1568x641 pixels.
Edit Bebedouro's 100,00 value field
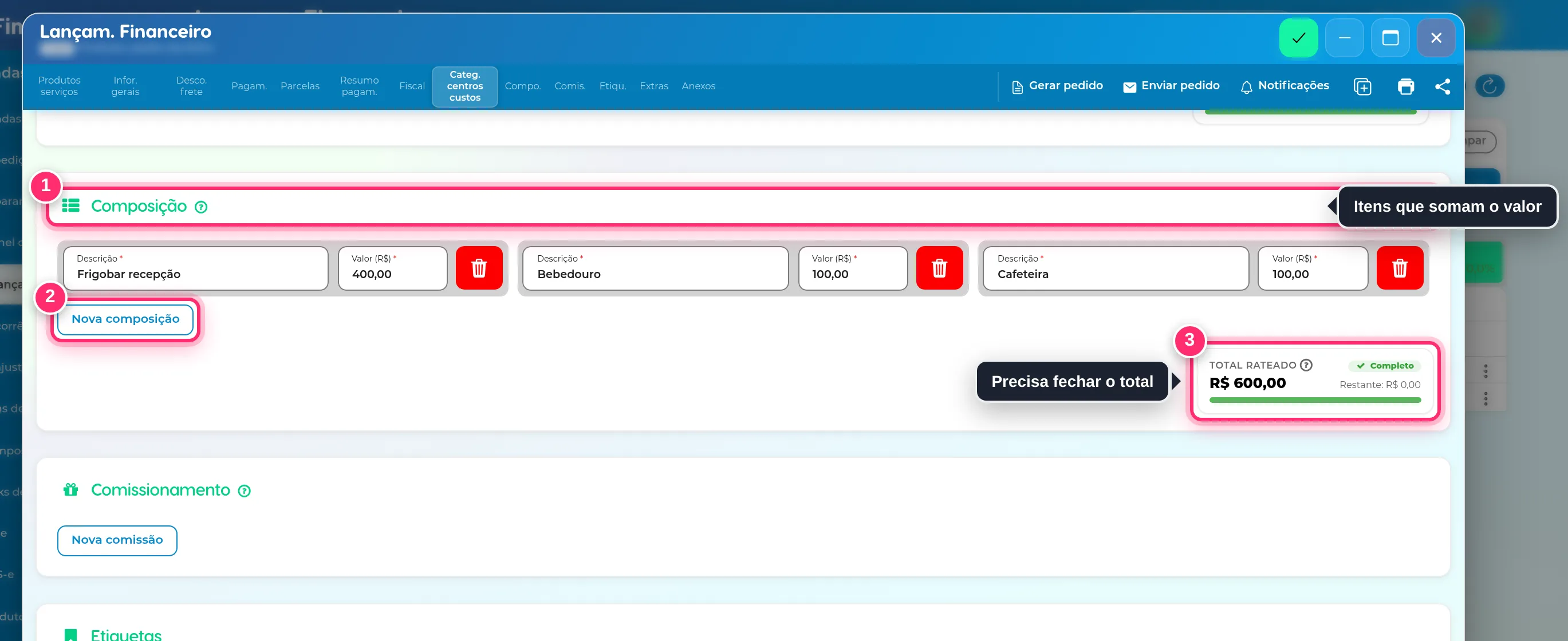tap(853, 268)
